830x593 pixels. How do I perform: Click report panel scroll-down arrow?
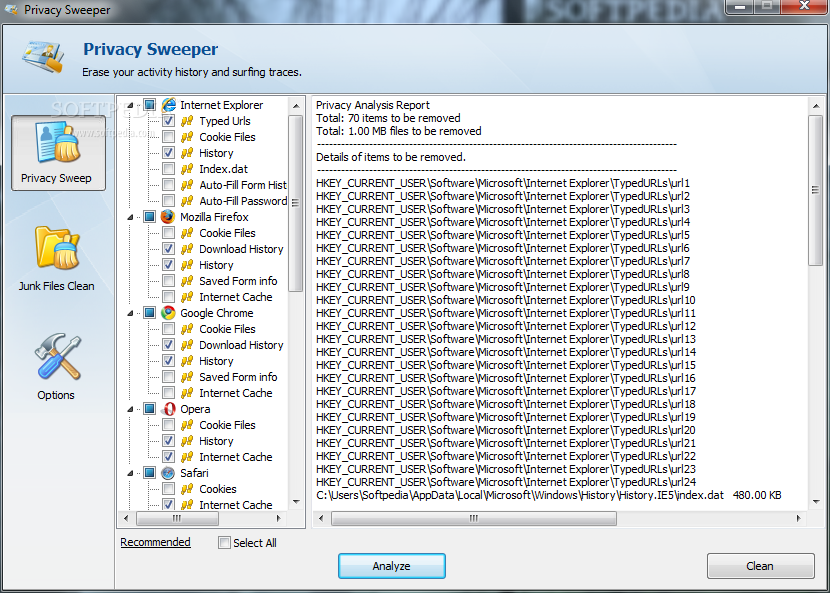point(816,501)
